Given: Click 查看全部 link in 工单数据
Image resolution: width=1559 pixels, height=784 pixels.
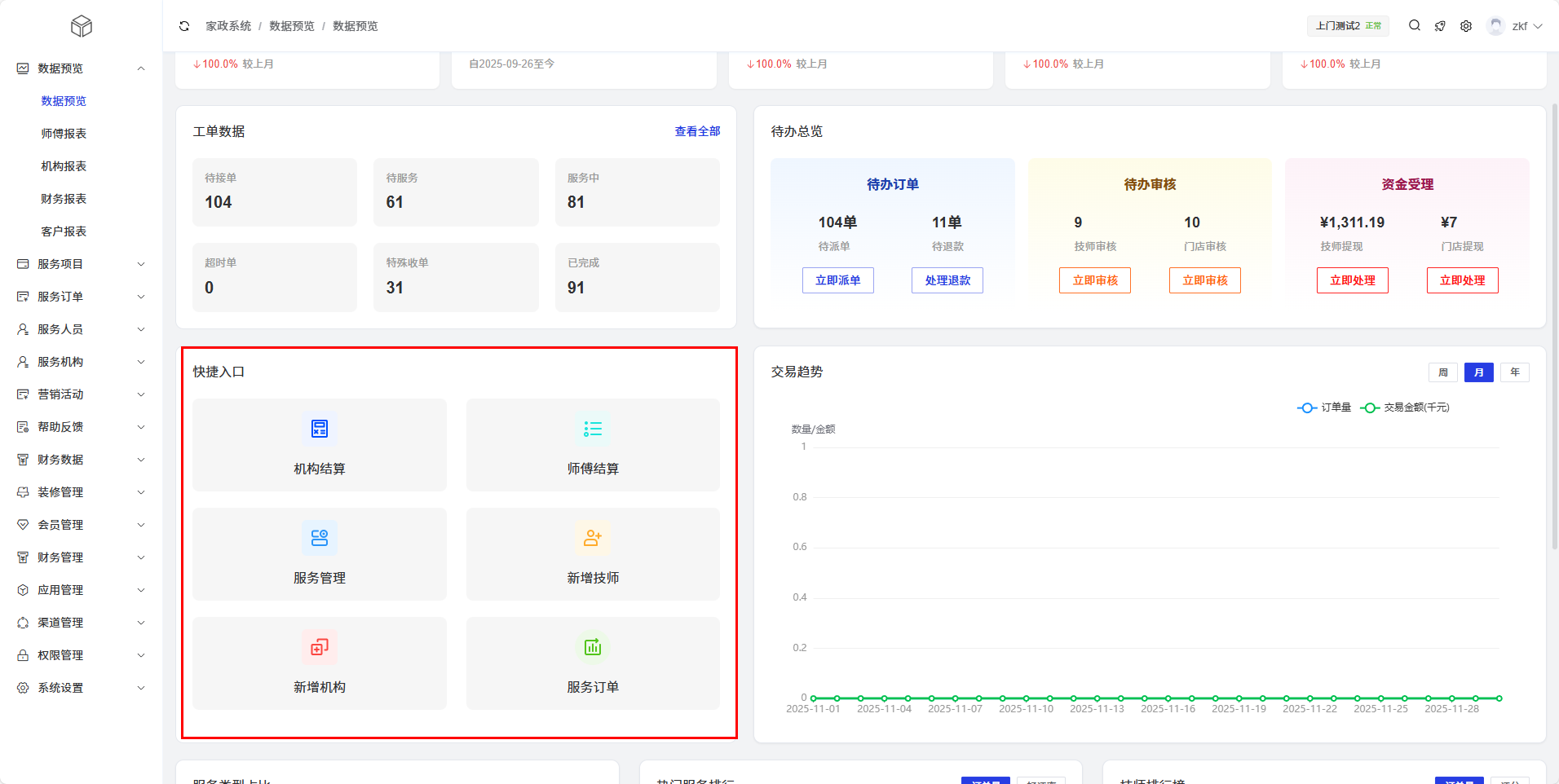Looking at the screenshot, I should pos(697,131).
